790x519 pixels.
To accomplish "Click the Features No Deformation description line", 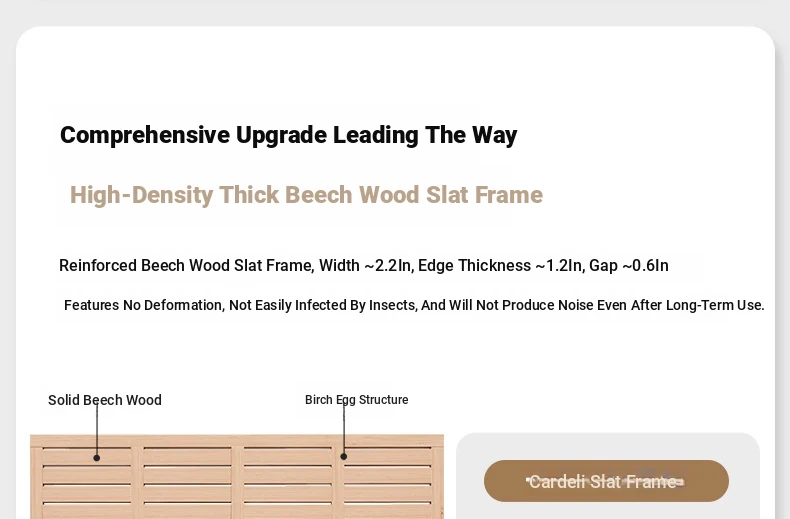I will point(414,305).
